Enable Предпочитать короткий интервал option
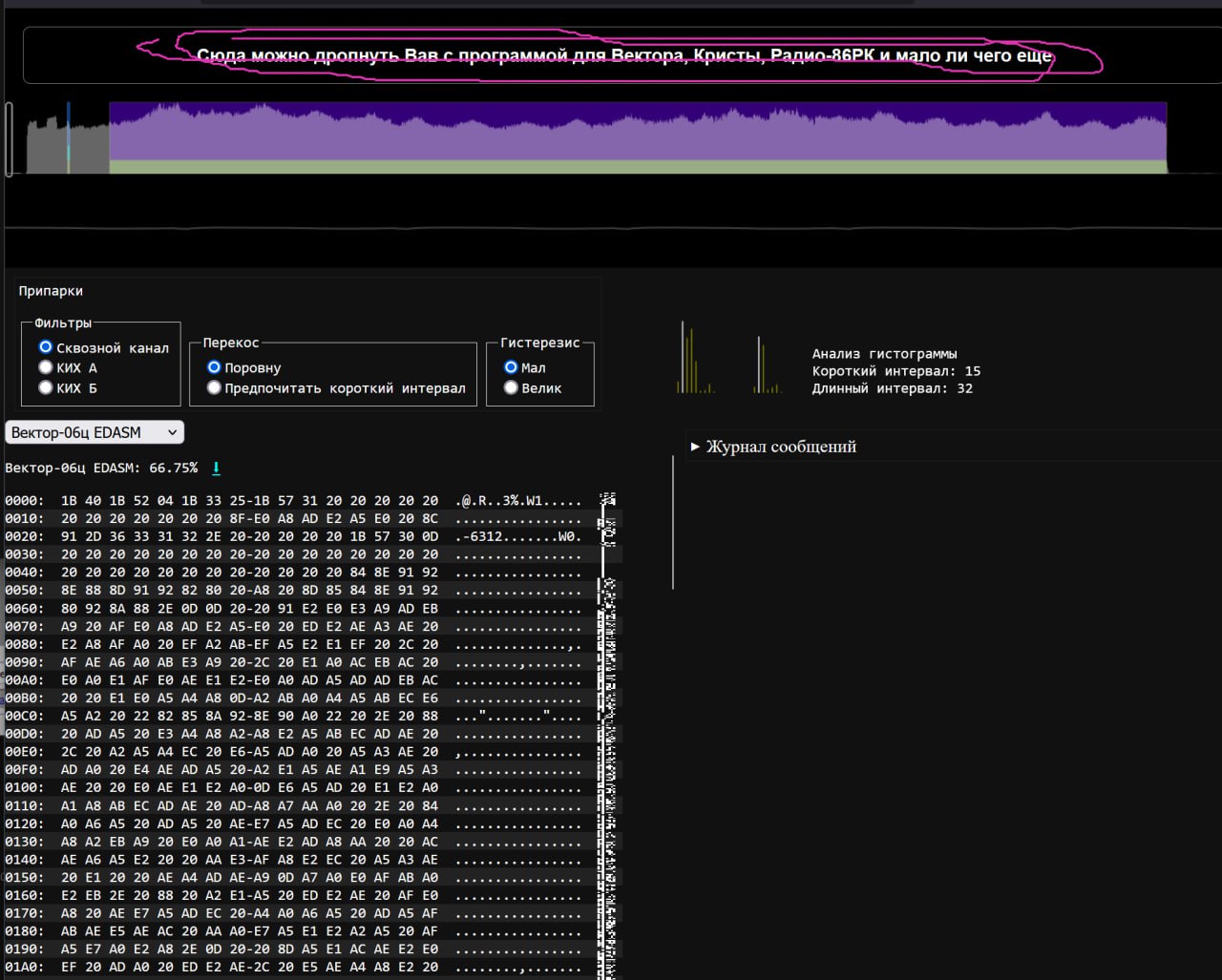Image resolution: width=1222 pixels, height=980 pixels. (214, 387)
